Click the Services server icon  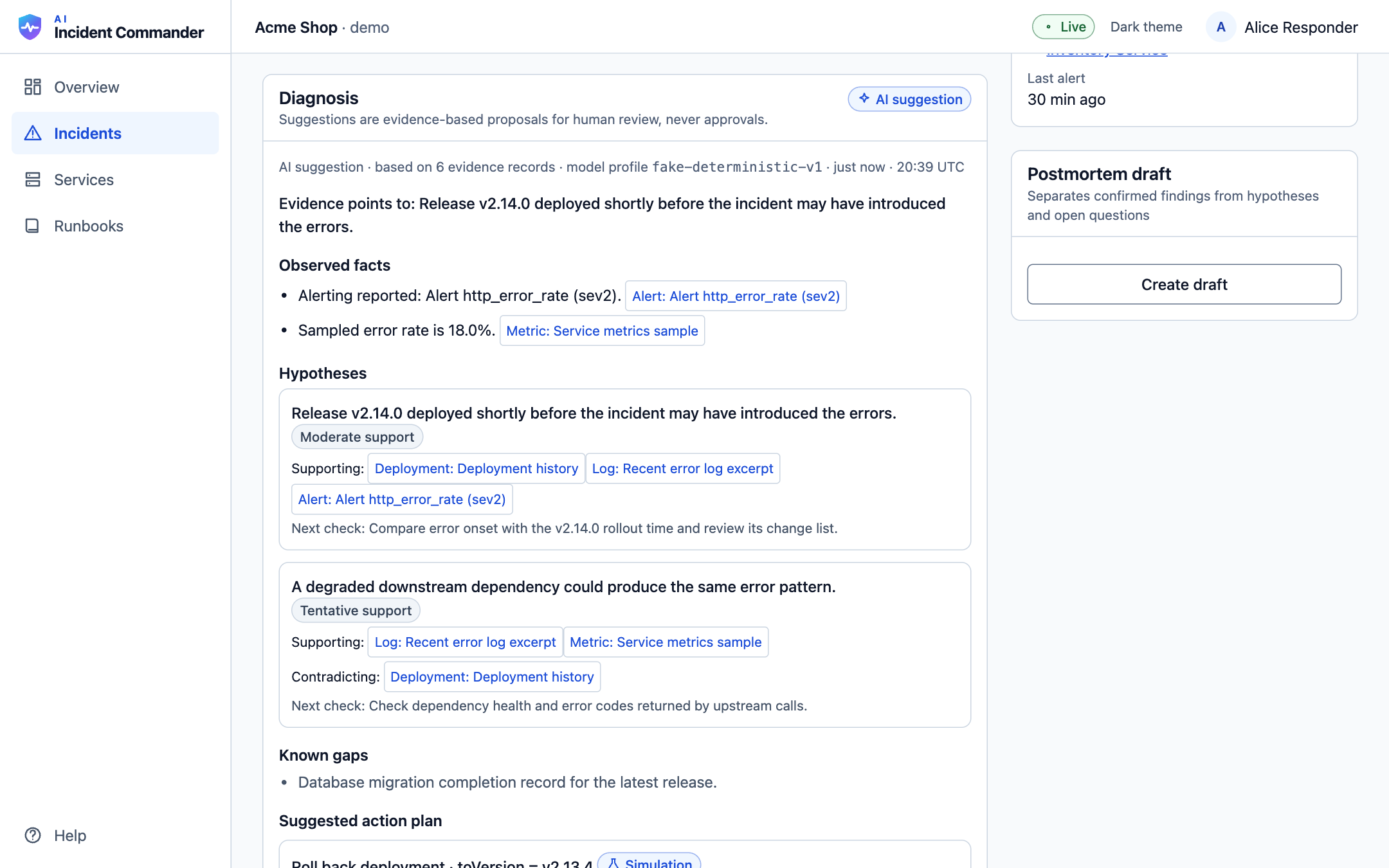pos(33,179)
